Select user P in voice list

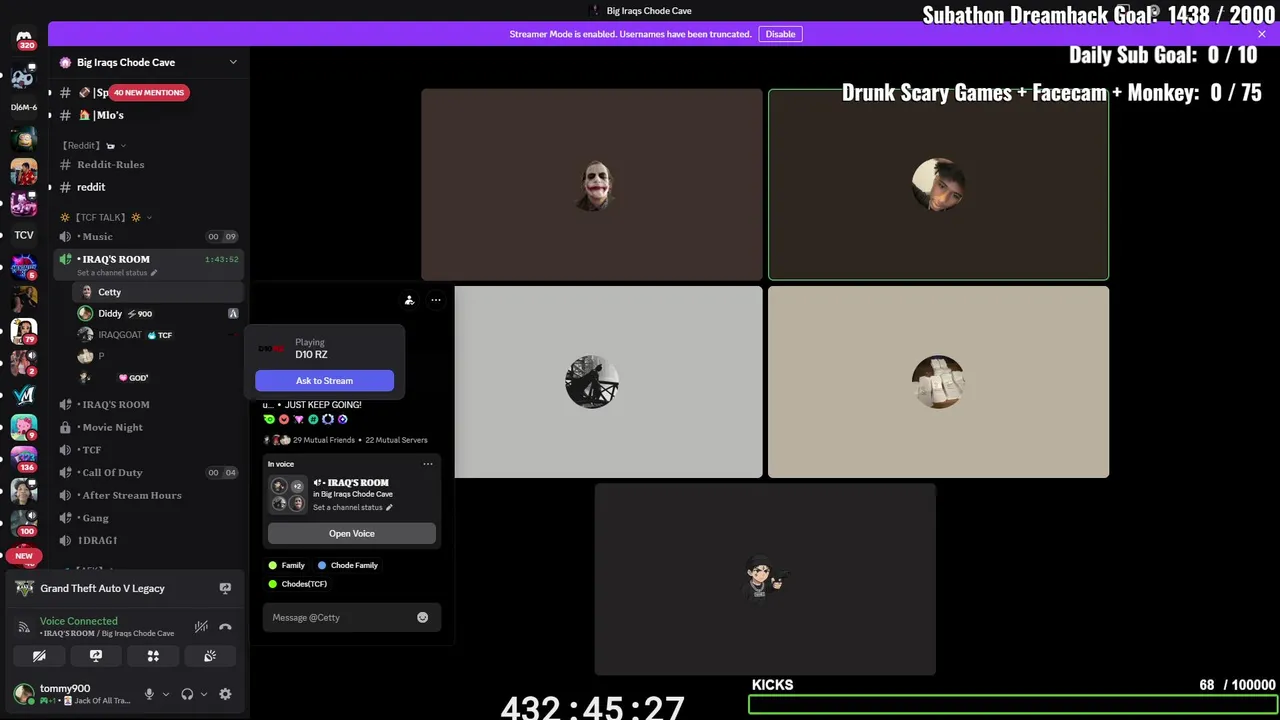pyautogui.click(x=157, y=356)
